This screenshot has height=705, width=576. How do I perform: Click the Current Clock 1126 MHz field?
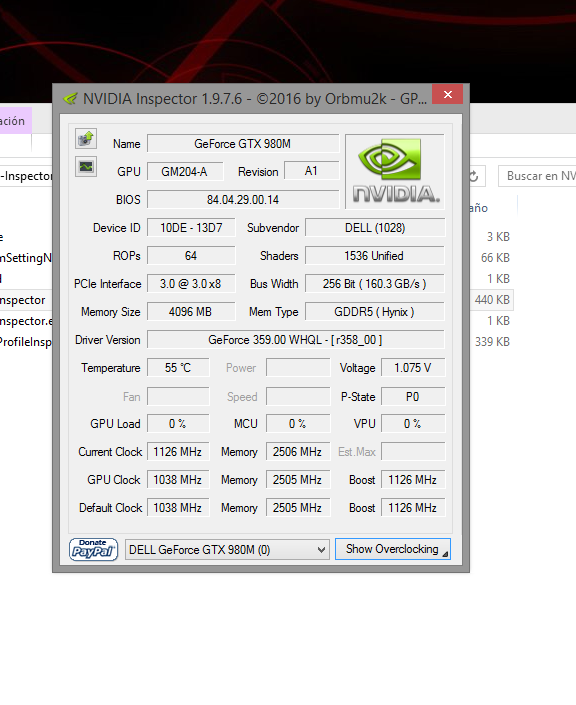(x=178, y=451)
